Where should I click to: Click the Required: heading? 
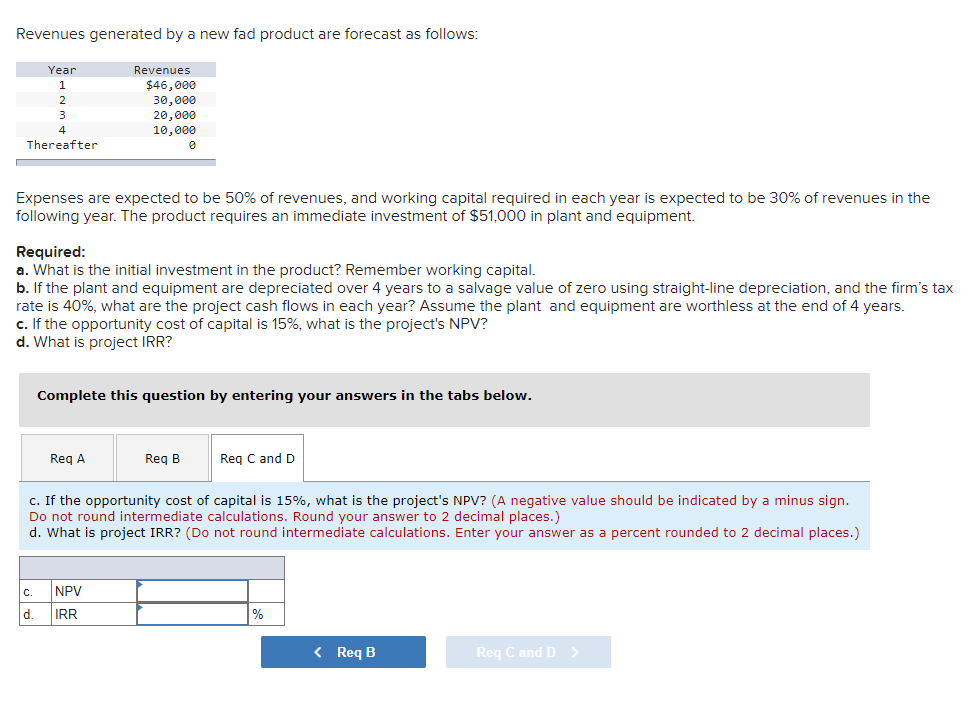tap(50, 252)
